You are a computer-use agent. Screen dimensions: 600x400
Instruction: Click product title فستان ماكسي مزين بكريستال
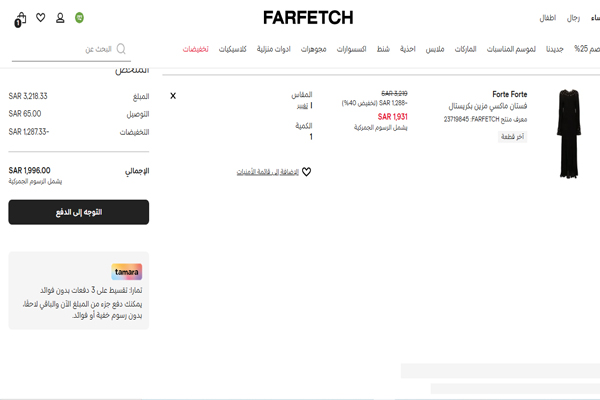488,106
